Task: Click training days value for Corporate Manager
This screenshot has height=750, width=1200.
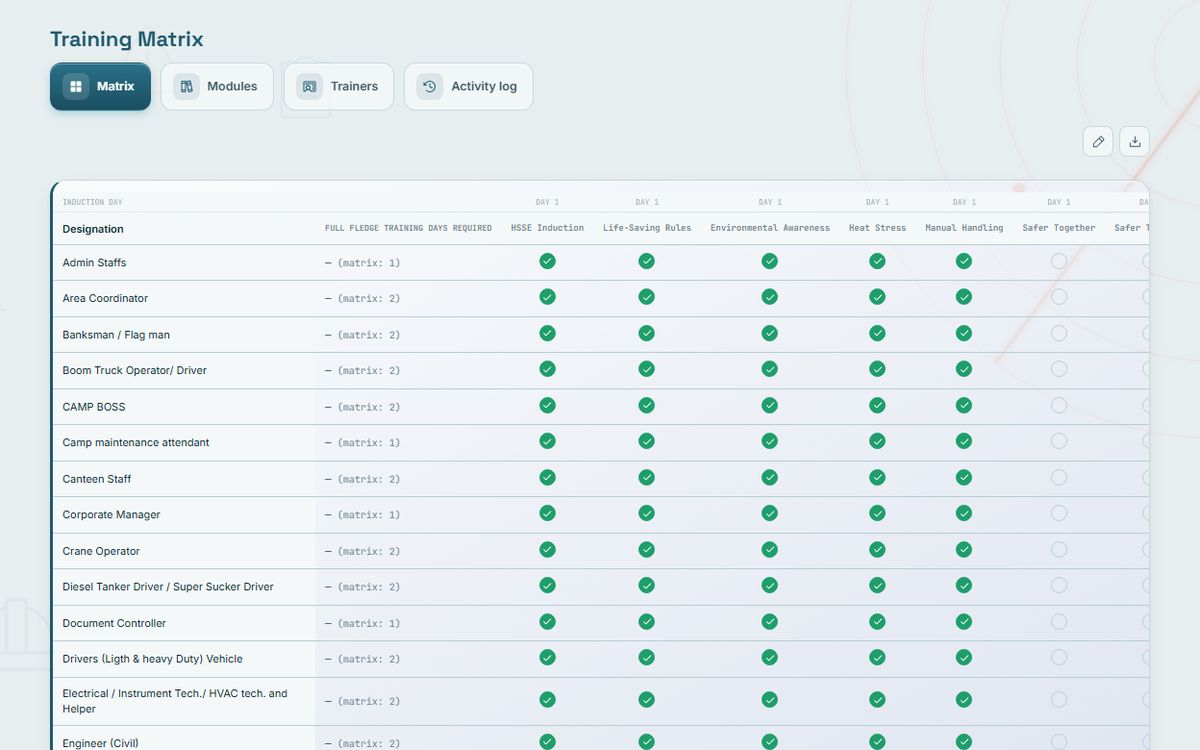Action: [x=362, y=515]
